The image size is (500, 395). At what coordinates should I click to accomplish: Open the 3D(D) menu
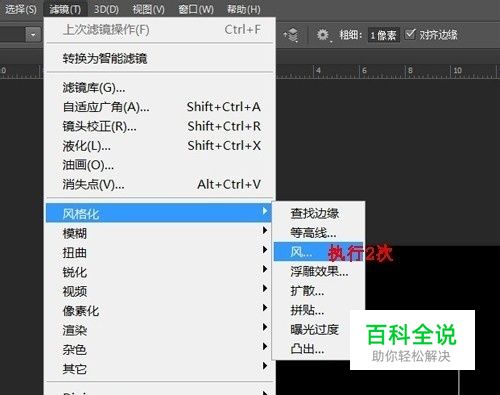pyautogui.click(x=106, y=9)
